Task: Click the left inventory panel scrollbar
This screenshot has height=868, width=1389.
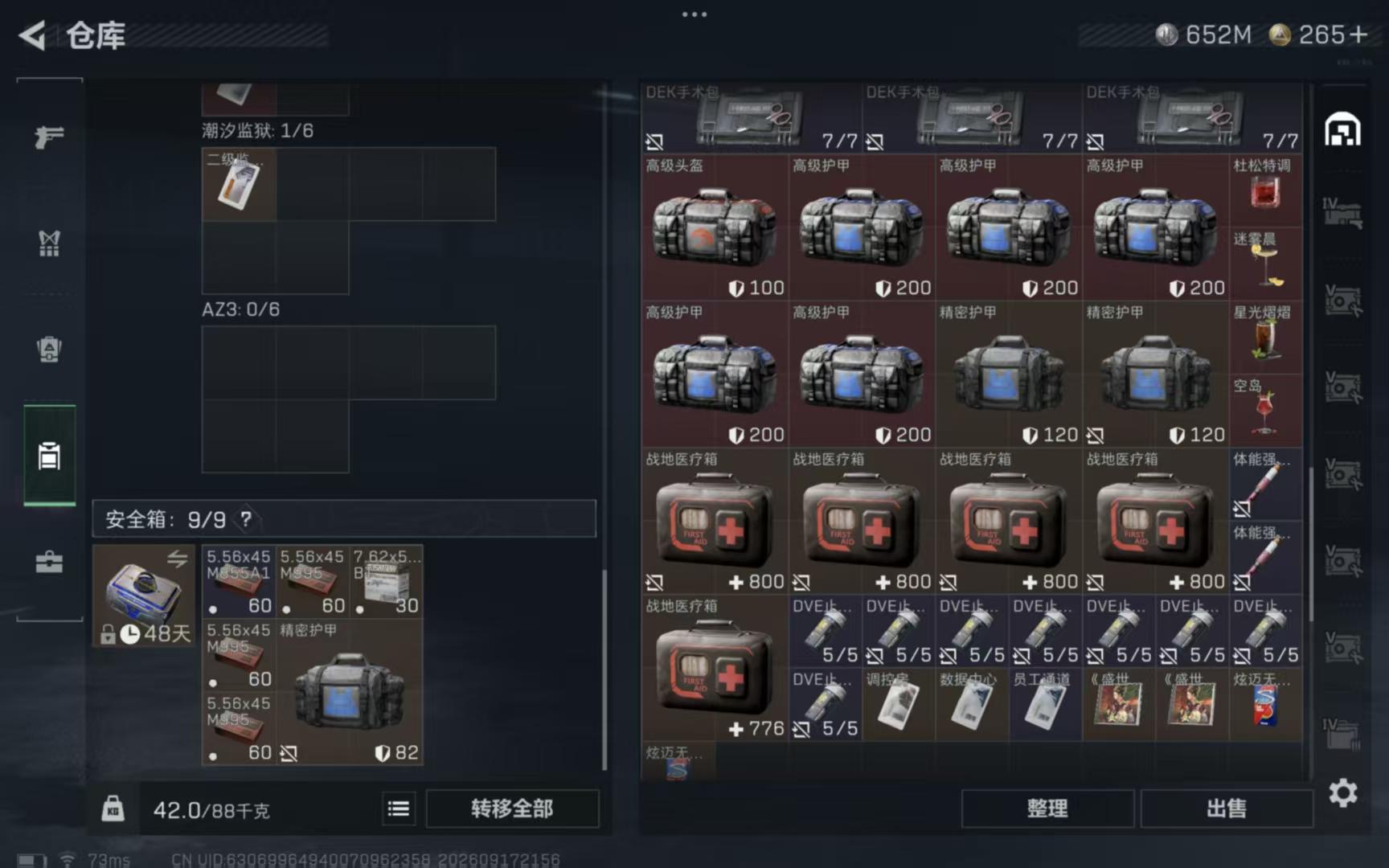Action: [x=604, y=669]
